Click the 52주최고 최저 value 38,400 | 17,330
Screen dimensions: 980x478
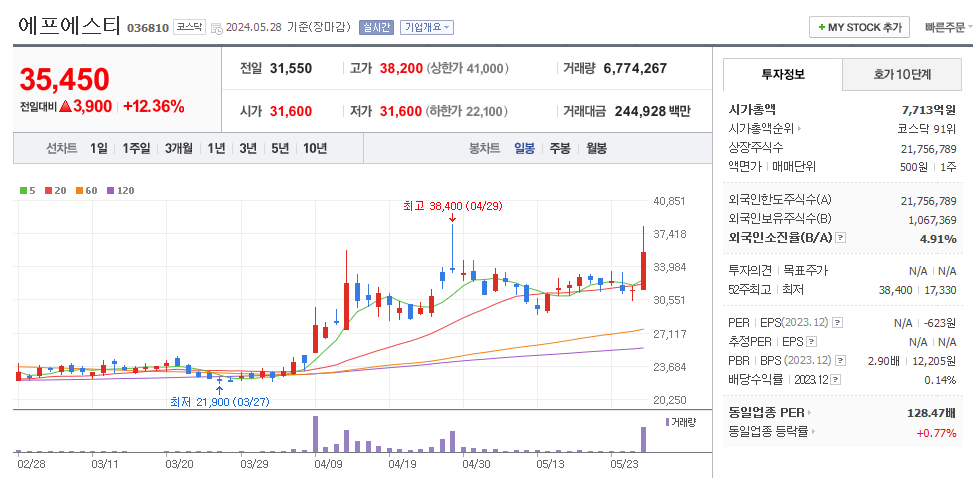(x=918, y=290)
